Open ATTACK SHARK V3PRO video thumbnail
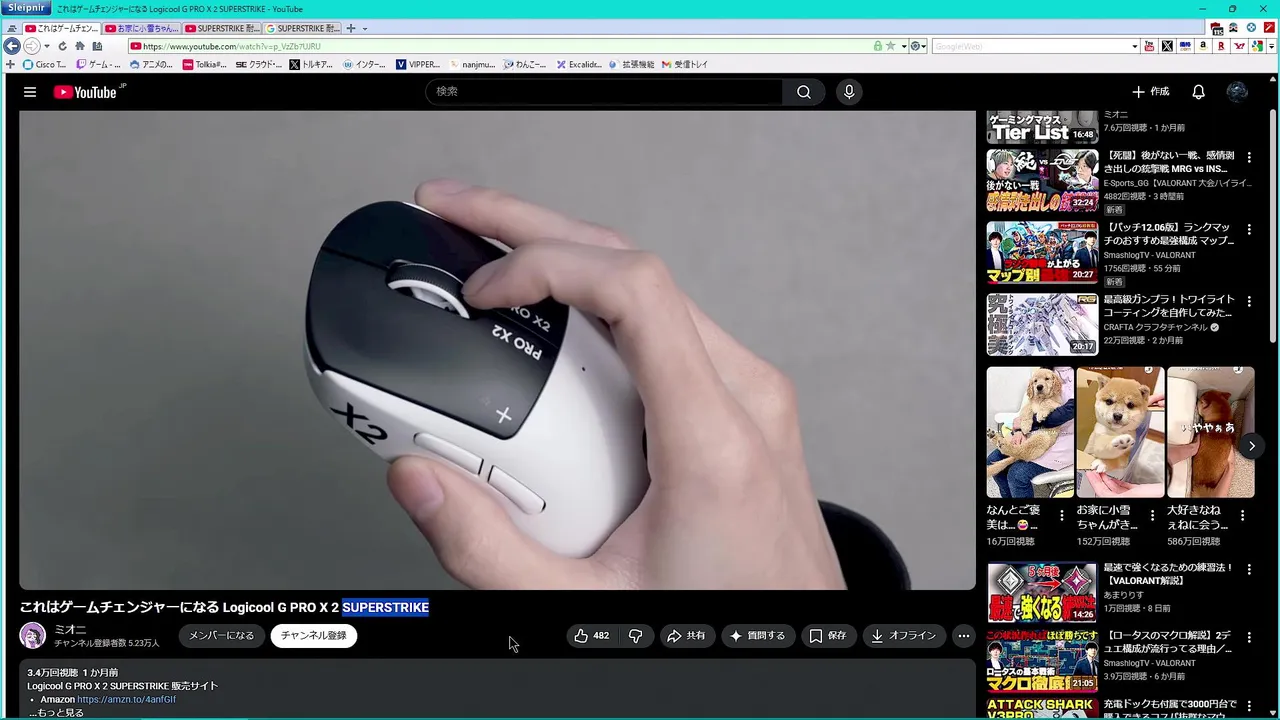1280x720 pixels. 1042,708
